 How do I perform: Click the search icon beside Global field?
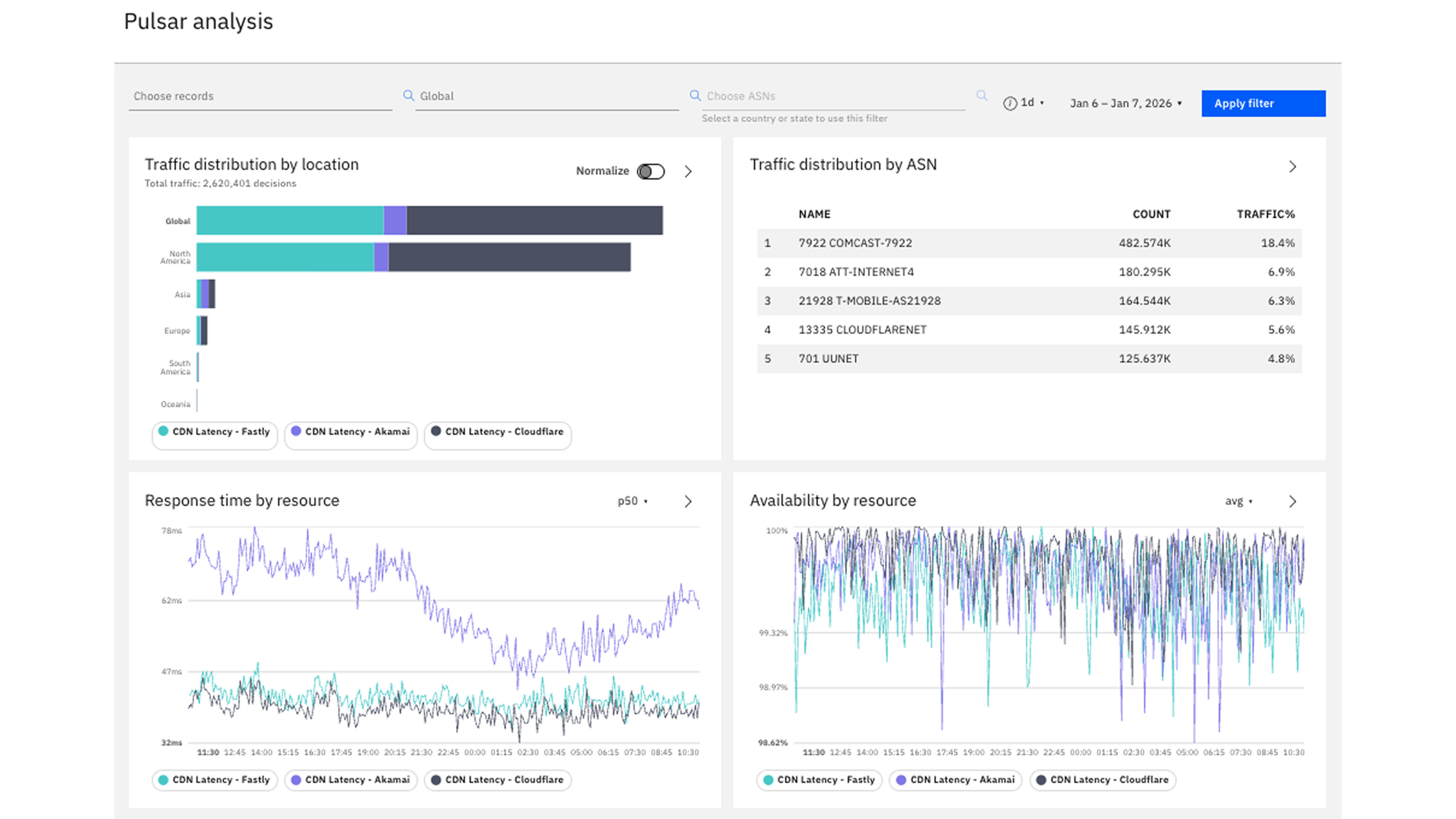pos(408,95)
